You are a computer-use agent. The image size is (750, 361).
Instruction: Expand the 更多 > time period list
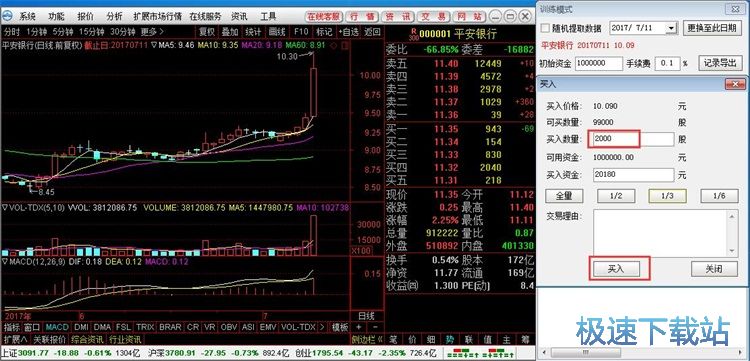152,32
